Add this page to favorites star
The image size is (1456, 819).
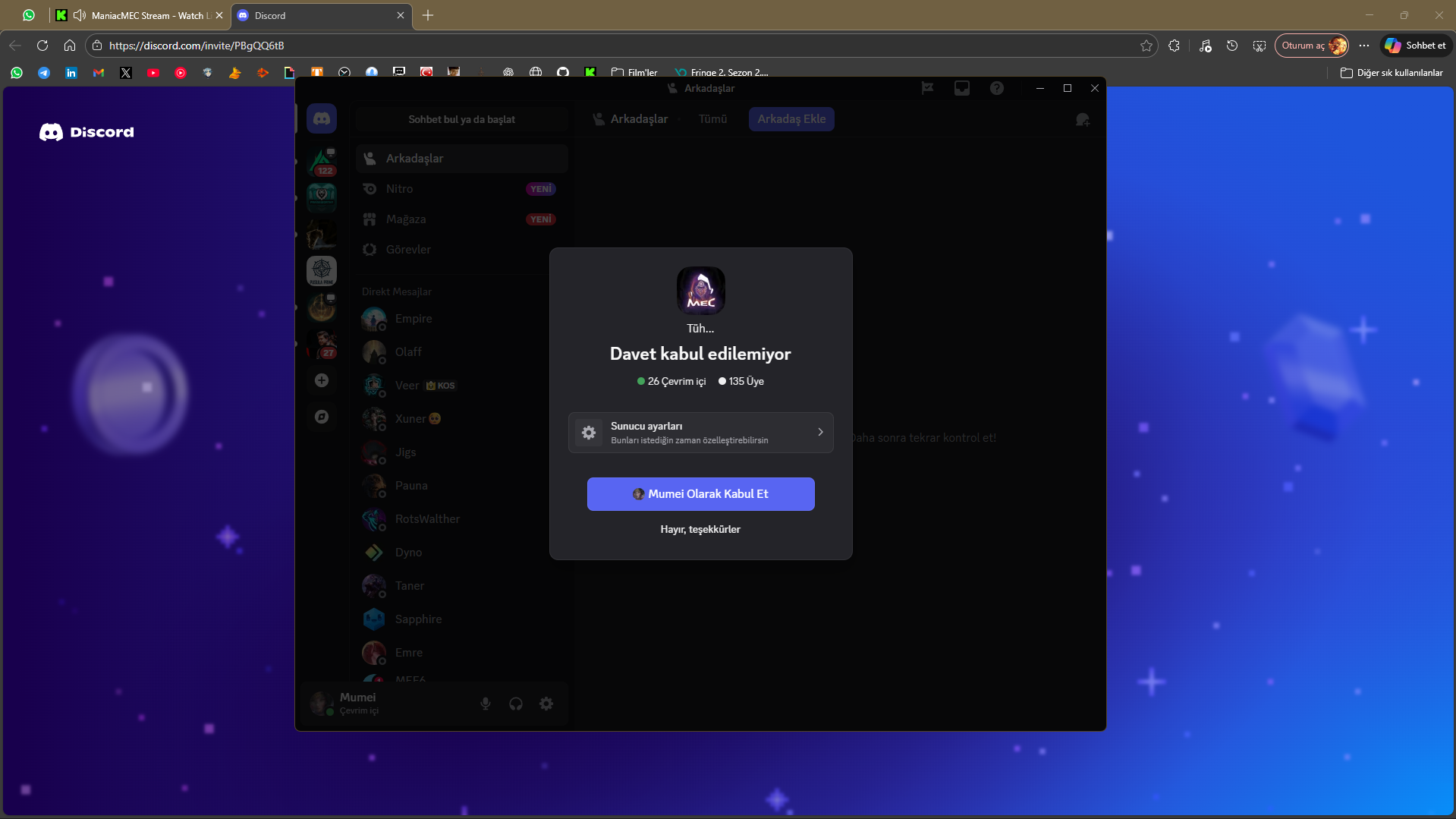(x=1146, y=46)
